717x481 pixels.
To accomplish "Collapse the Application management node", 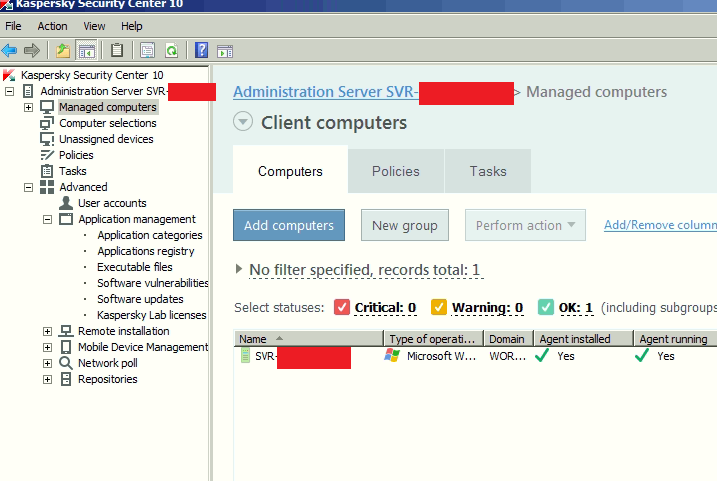I will pos(47,219).
